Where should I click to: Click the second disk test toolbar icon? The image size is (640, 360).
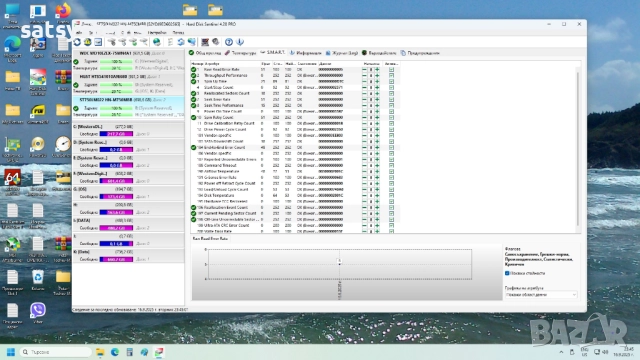(x=122, y=42)
